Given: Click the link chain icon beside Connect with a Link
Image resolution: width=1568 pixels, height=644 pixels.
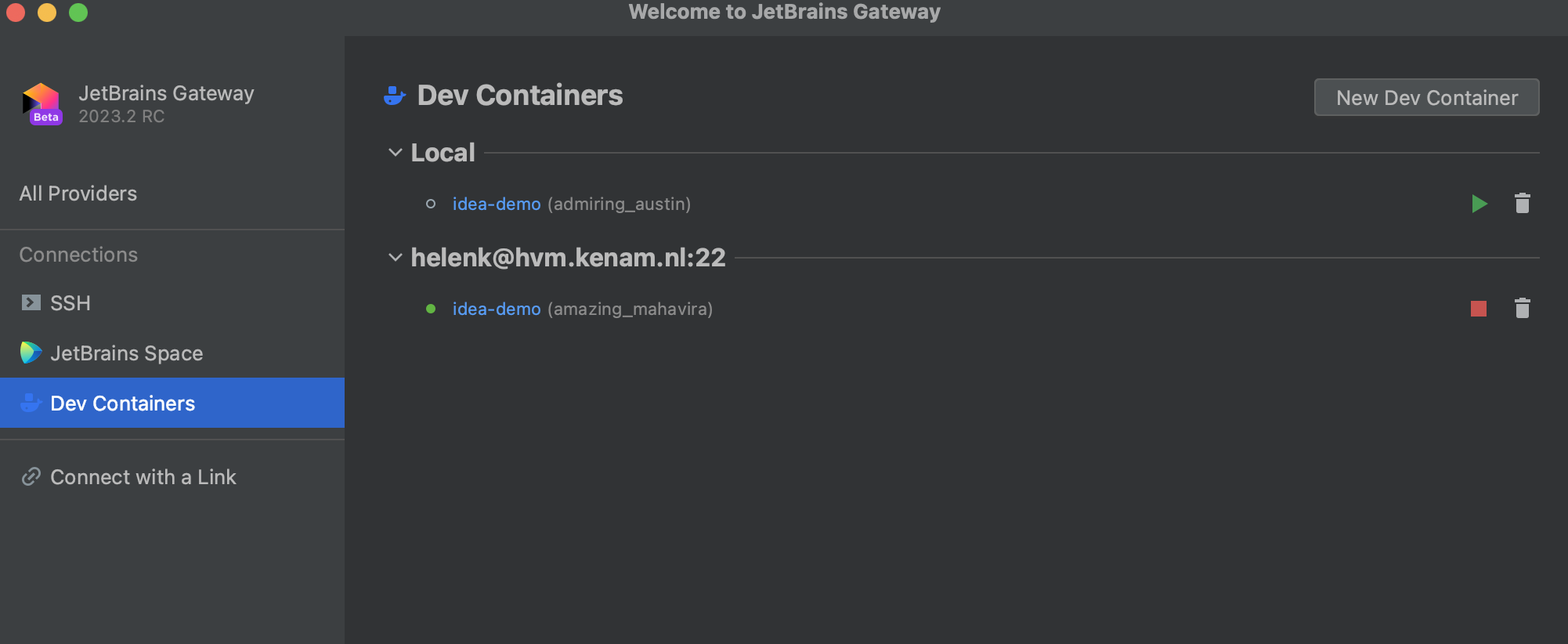Looking at the screenshot, I should pos(31,476).
